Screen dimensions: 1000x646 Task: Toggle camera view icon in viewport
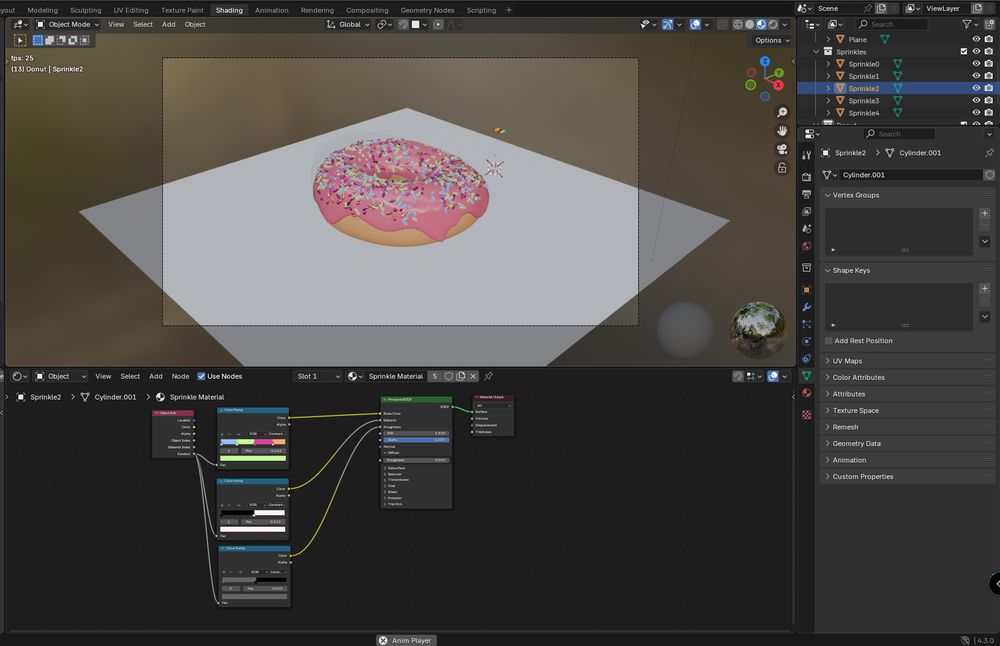[x=782, y=149]
